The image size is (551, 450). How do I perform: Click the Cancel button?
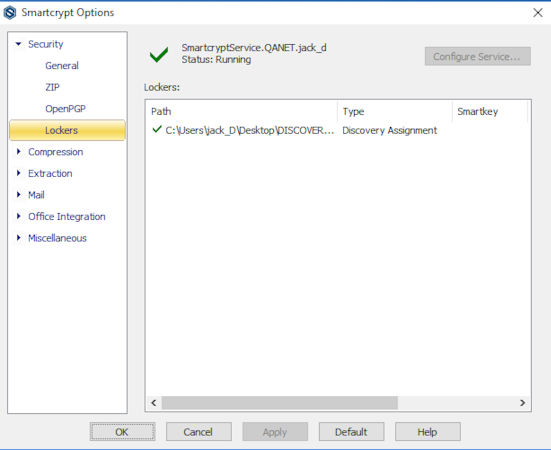coord(199,432)
